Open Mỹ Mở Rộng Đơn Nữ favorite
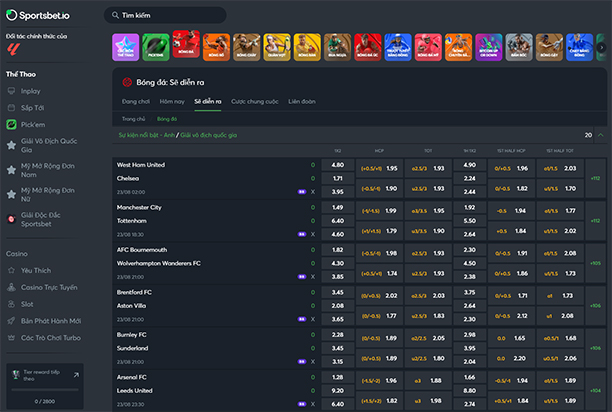The image size is (612, 412). tap(48, 194)
